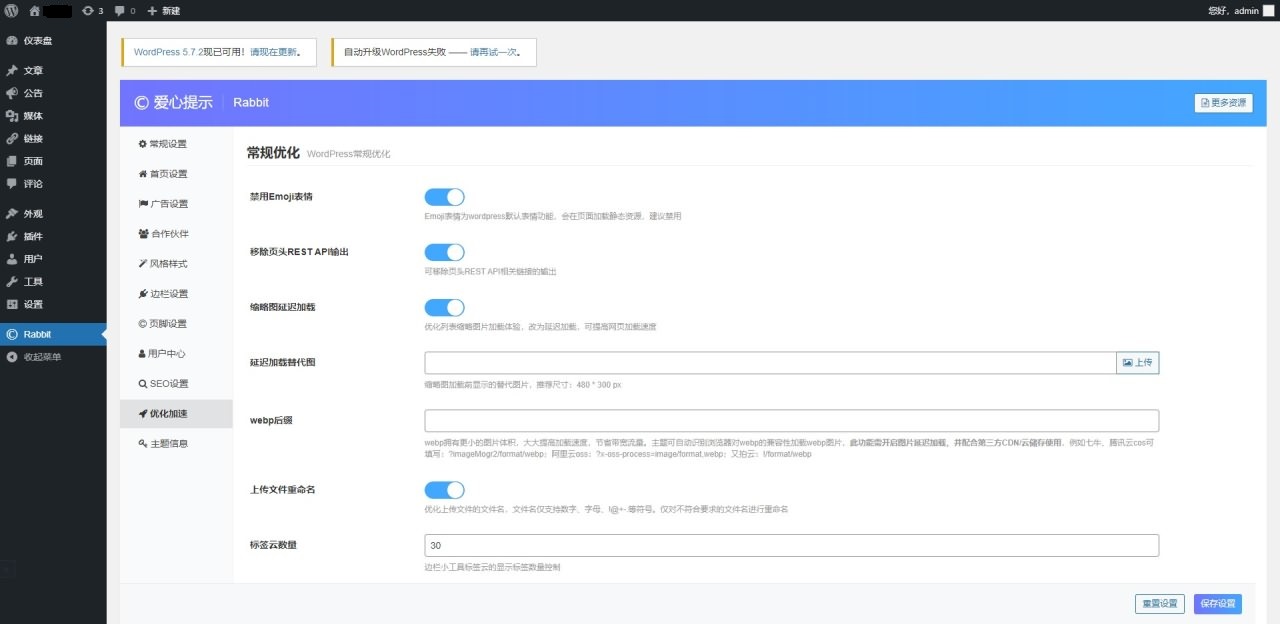
Task: Switch to SEO设置 tab
Action: point(176,384)
